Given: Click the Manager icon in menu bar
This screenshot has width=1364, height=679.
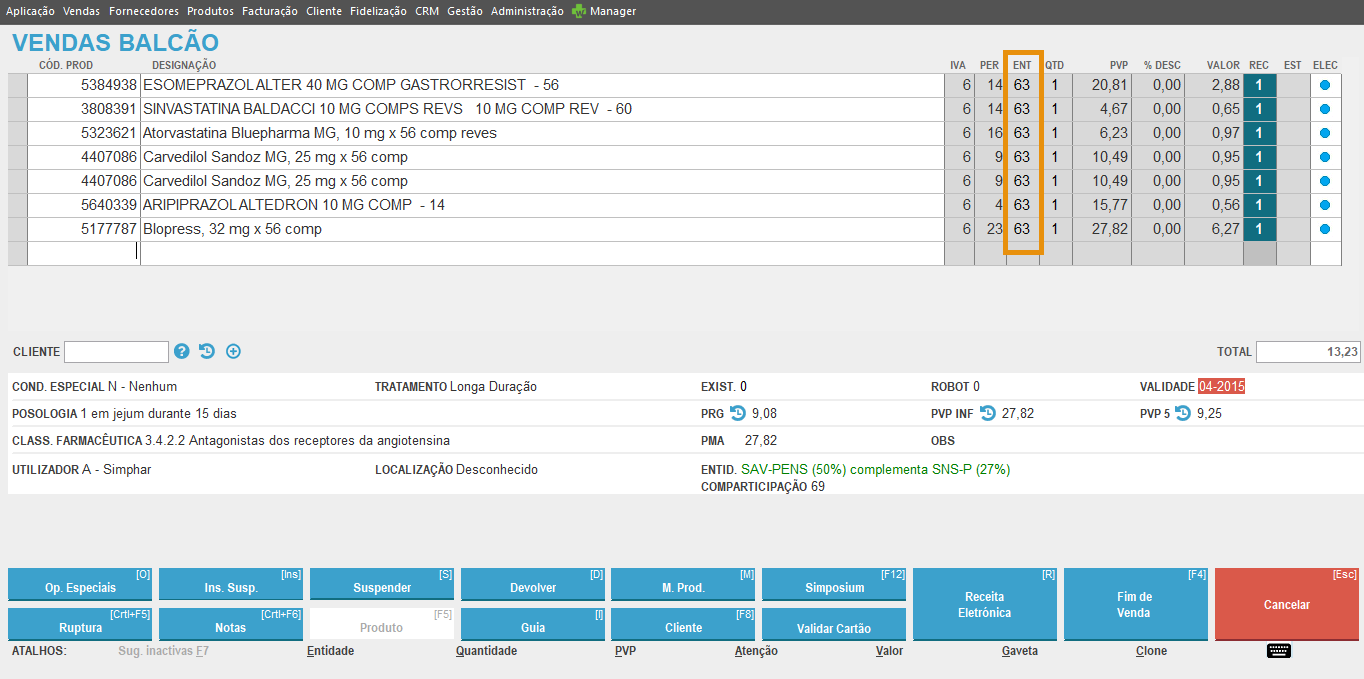Looking at the screenshot, I should pos(580,11).
